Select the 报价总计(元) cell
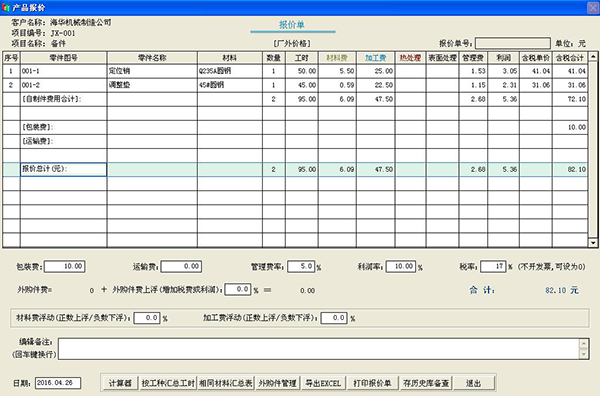This screenshot has width=600, height=396. 64,169
